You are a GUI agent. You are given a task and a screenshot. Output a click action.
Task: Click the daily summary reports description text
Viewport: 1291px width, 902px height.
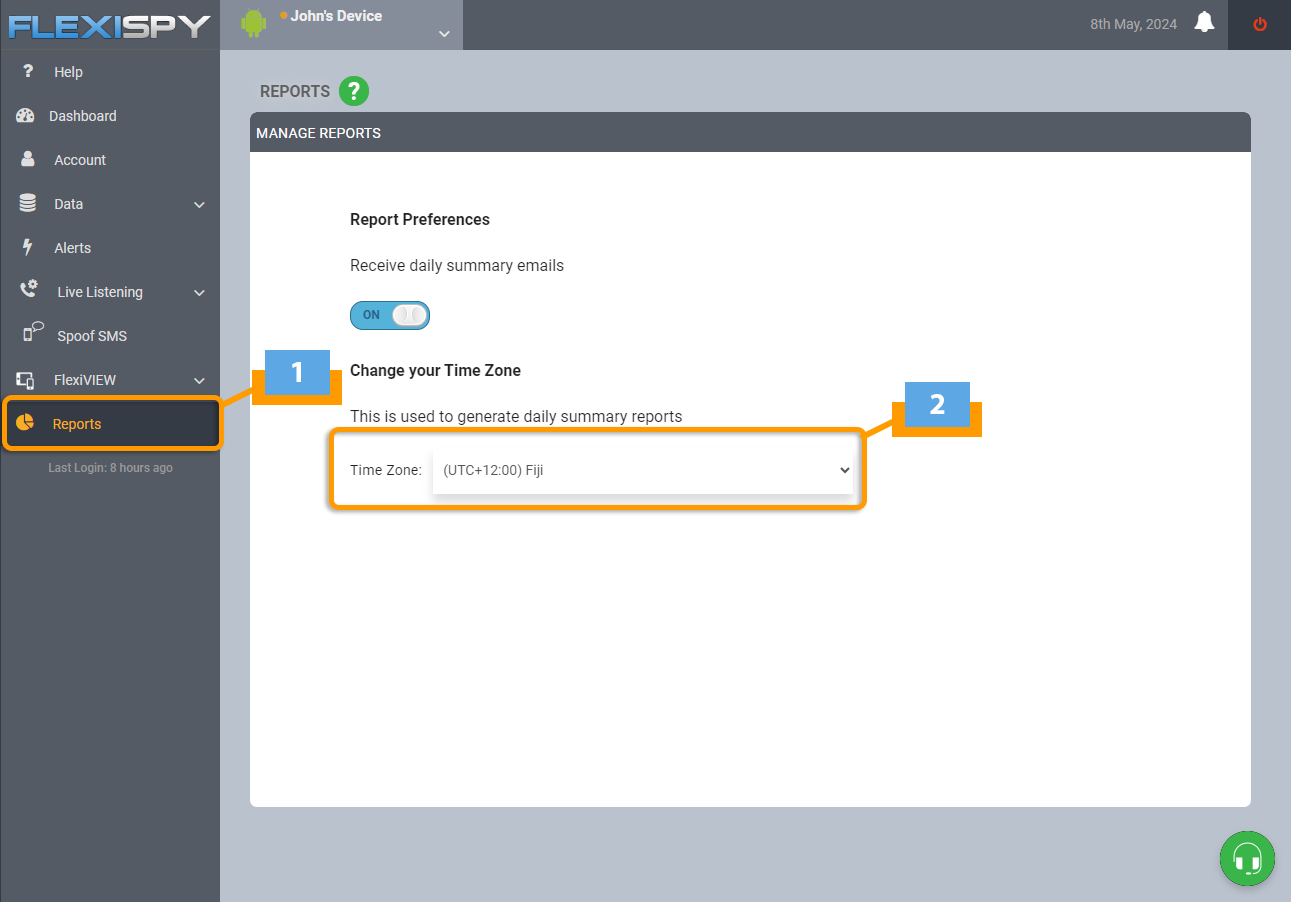516,416
